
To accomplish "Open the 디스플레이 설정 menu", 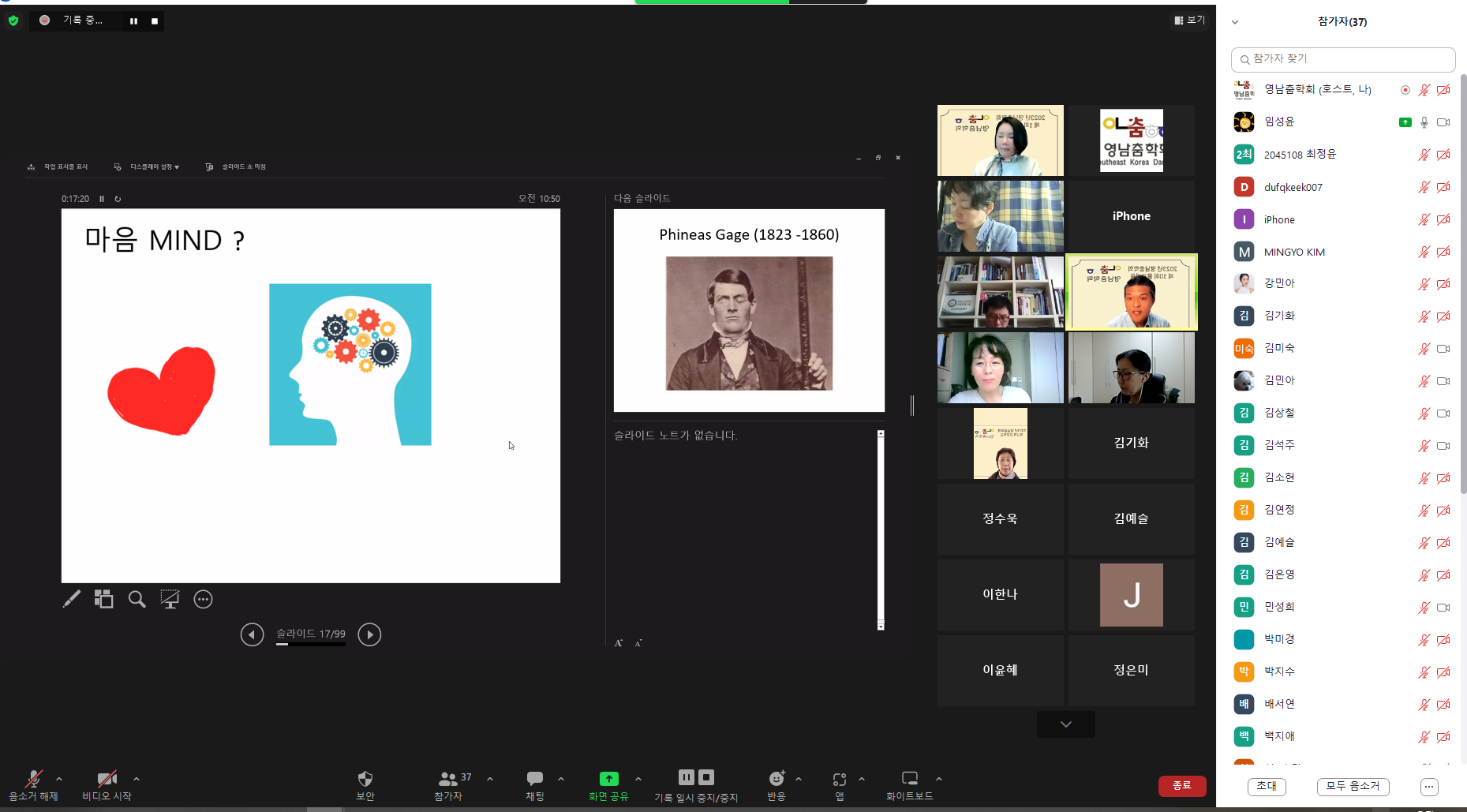I will 147,167.
